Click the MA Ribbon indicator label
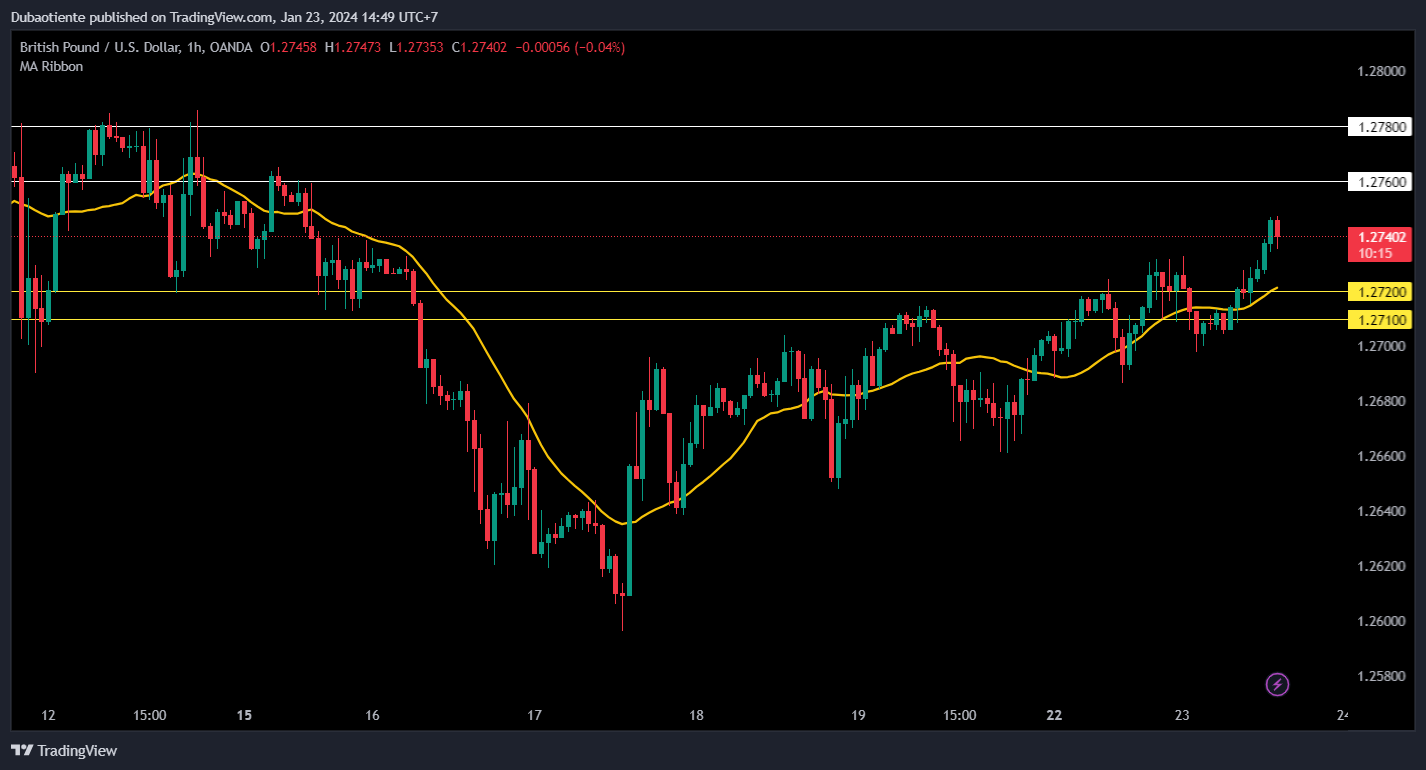Image resolution: width=1426 pixels, height=770 pixels. click(52, 66)
